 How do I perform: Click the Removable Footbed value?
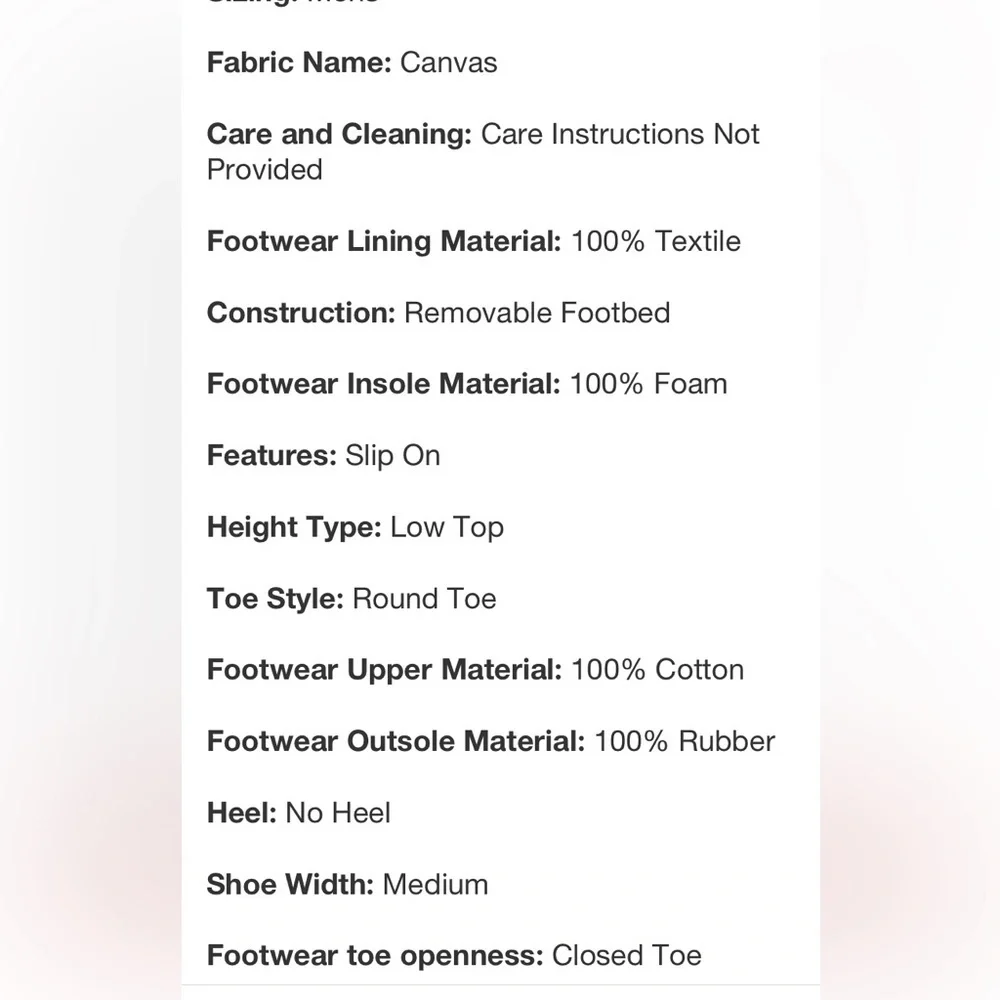[537, 313]
